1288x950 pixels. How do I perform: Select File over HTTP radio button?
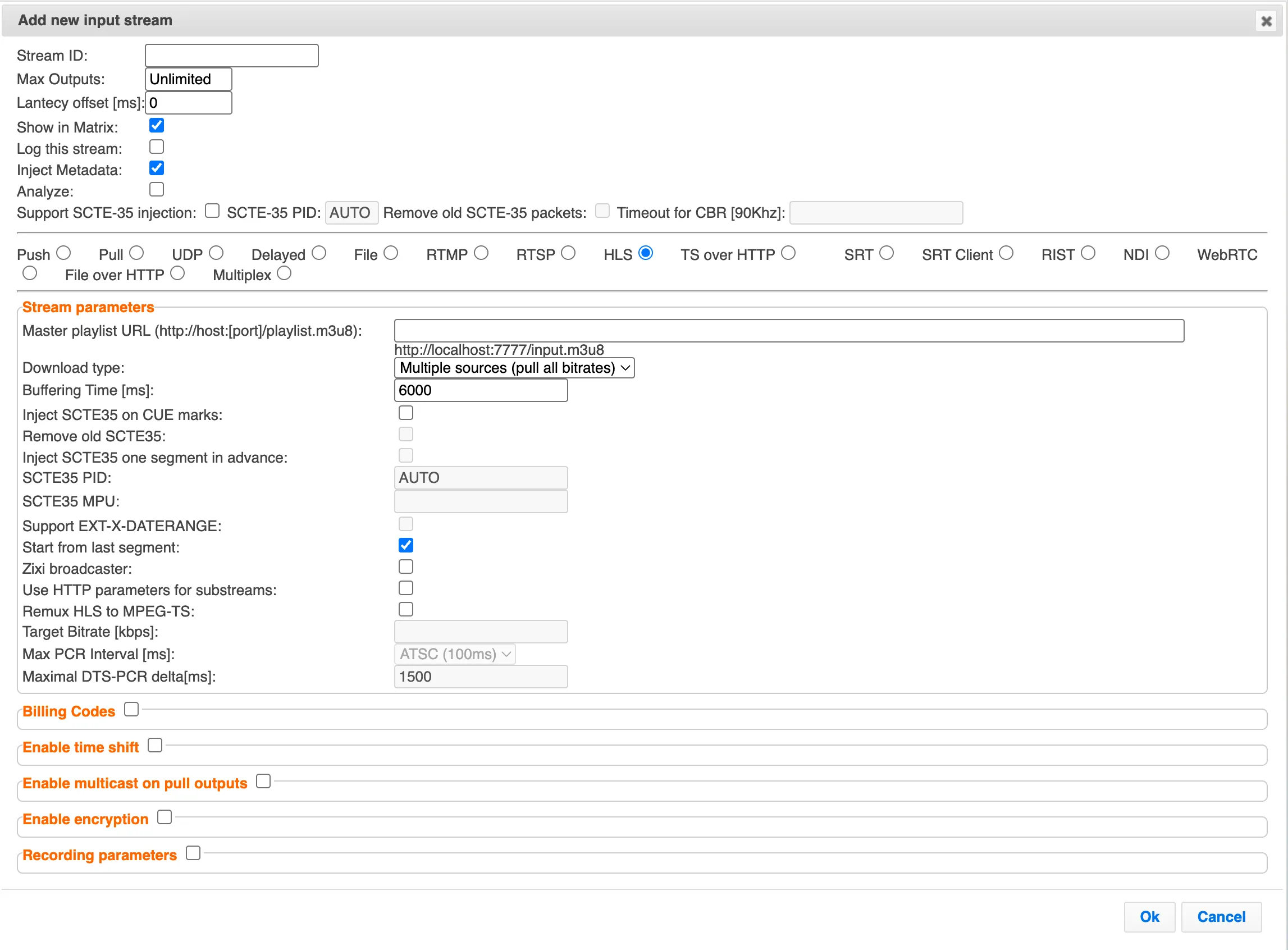click(x=177, y=273)
